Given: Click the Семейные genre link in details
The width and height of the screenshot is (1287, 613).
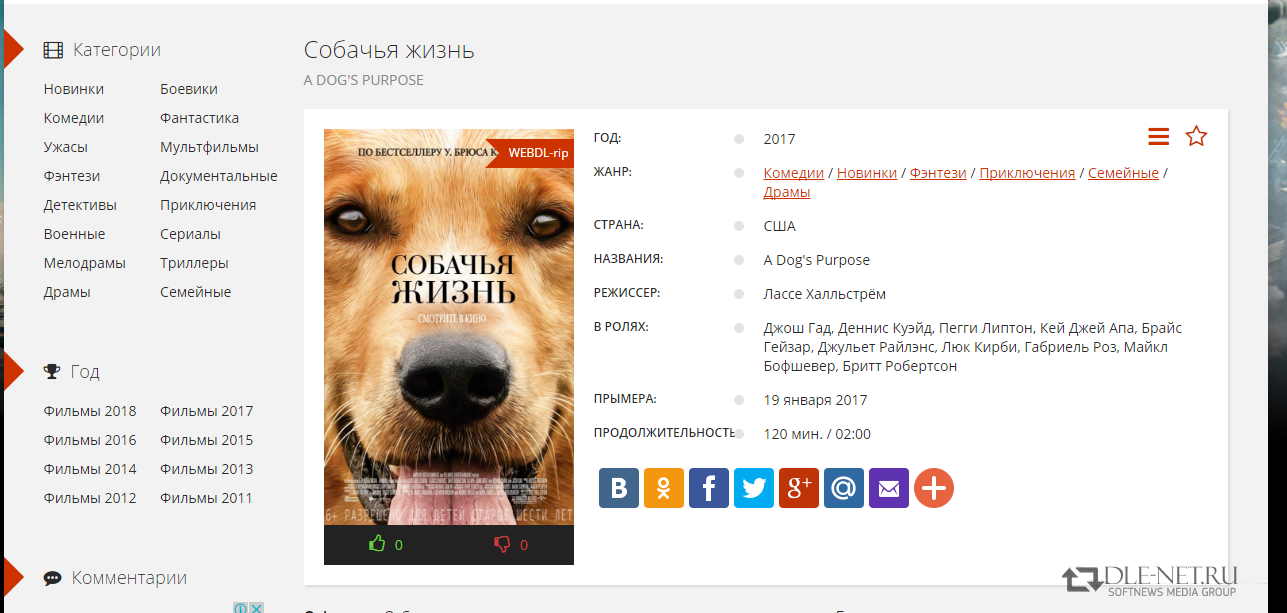Looking at the screenshot, I should (1123, 173).
